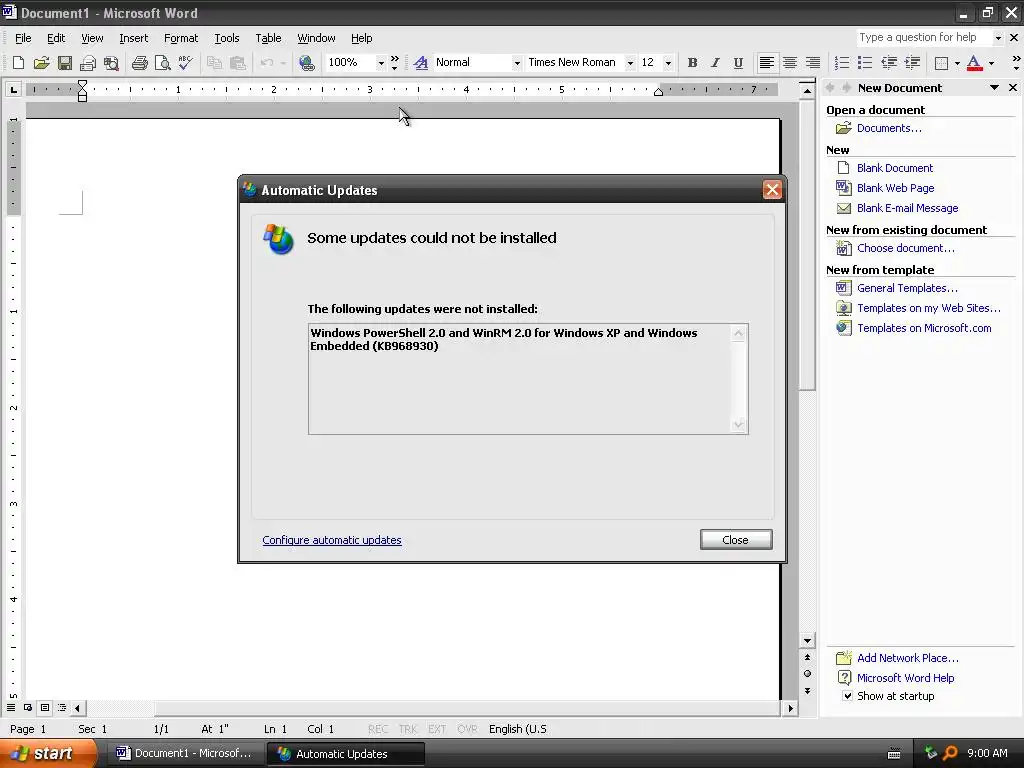Click the Print toolbar icon
1024x768 pixels.
139,63
